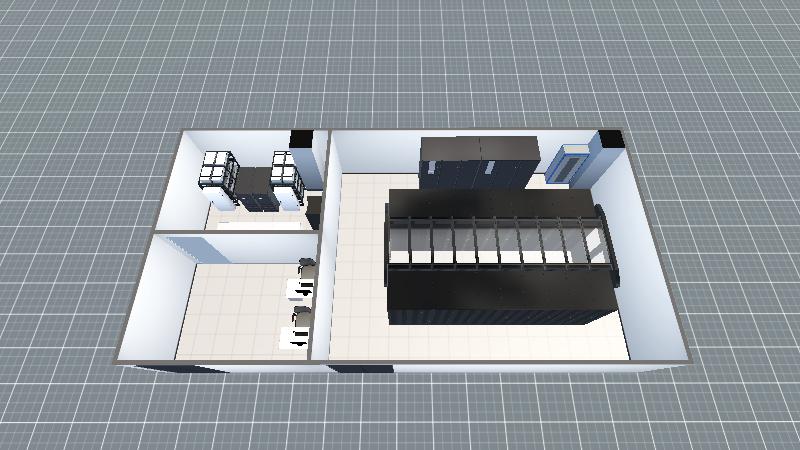The image size is (800, 450).
Task: Select the right black cabinet against the back wall
Action: tap(510, 163)
